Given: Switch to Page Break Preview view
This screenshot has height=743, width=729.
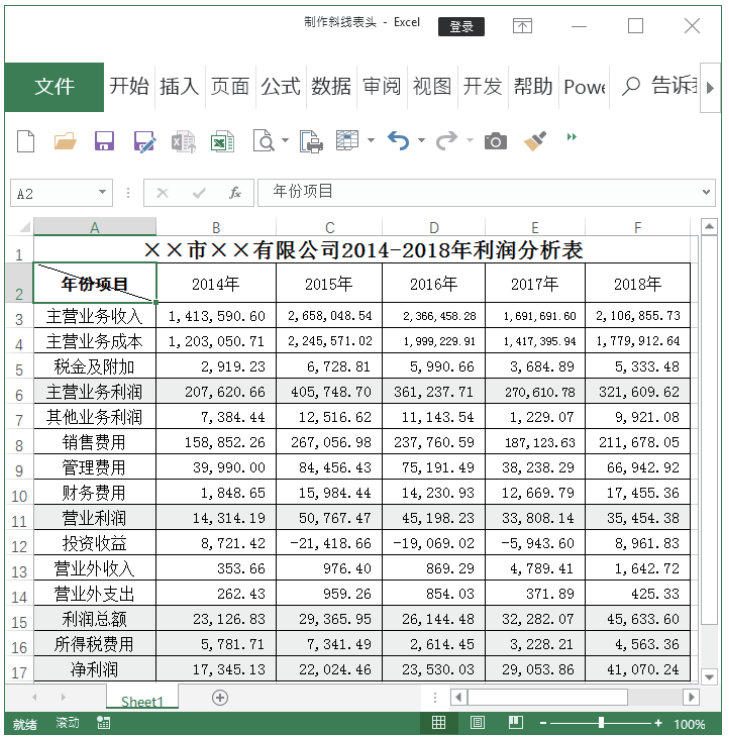Looking at the screenshot, I should click(516, 723).
